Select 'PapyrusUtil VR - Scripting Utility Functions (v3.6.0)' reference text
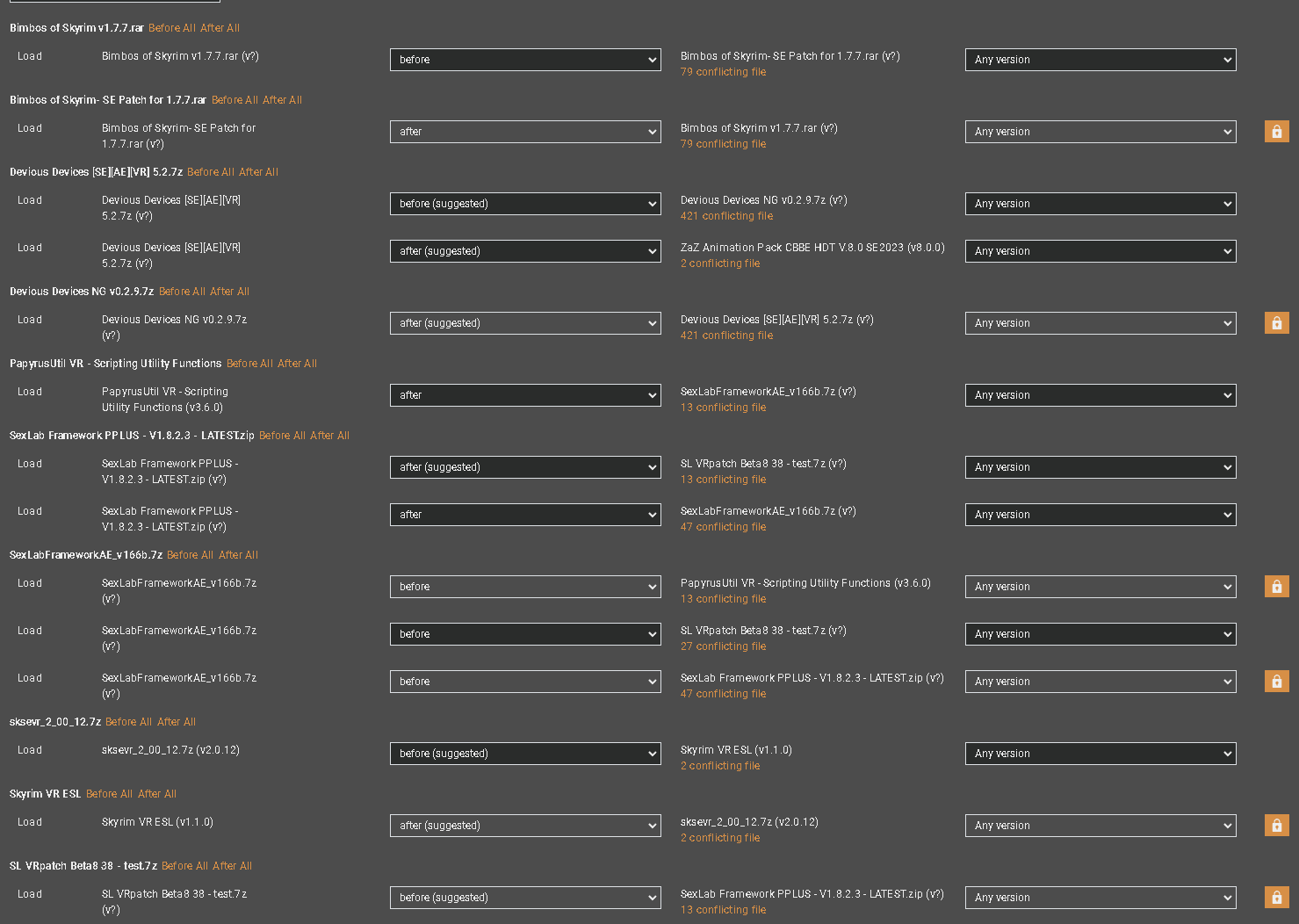Screen dimensions: 1299x924 click(805, 583)
